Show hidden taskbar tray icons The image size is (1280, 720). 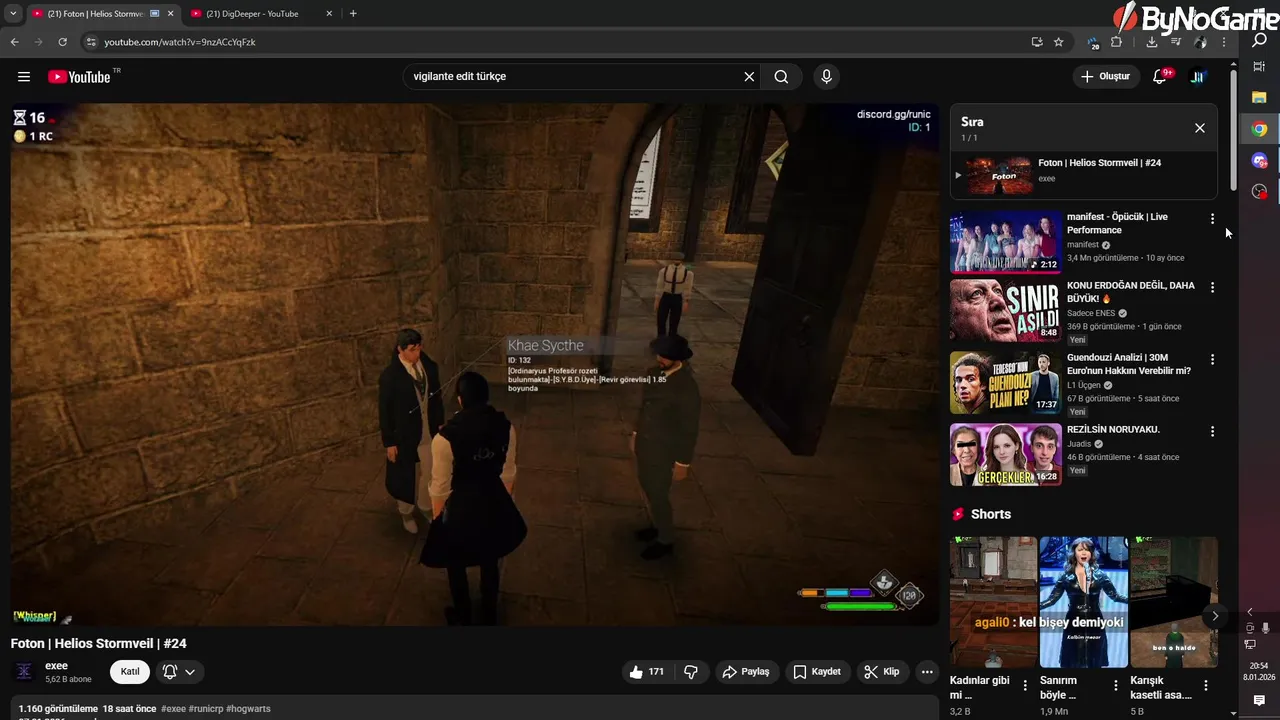(x=1249, y=611)
